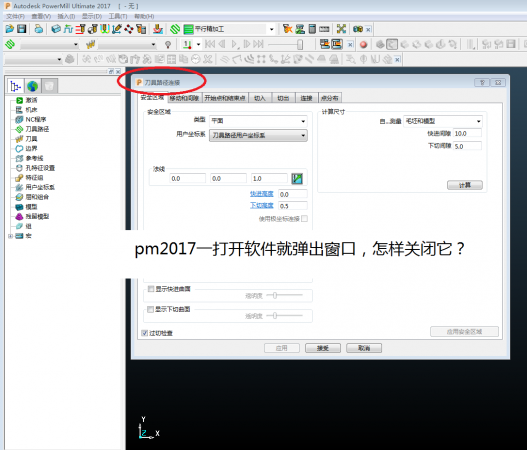
Task: Uncheck the 过切检查 checkbox
Action: pos(145,333)
